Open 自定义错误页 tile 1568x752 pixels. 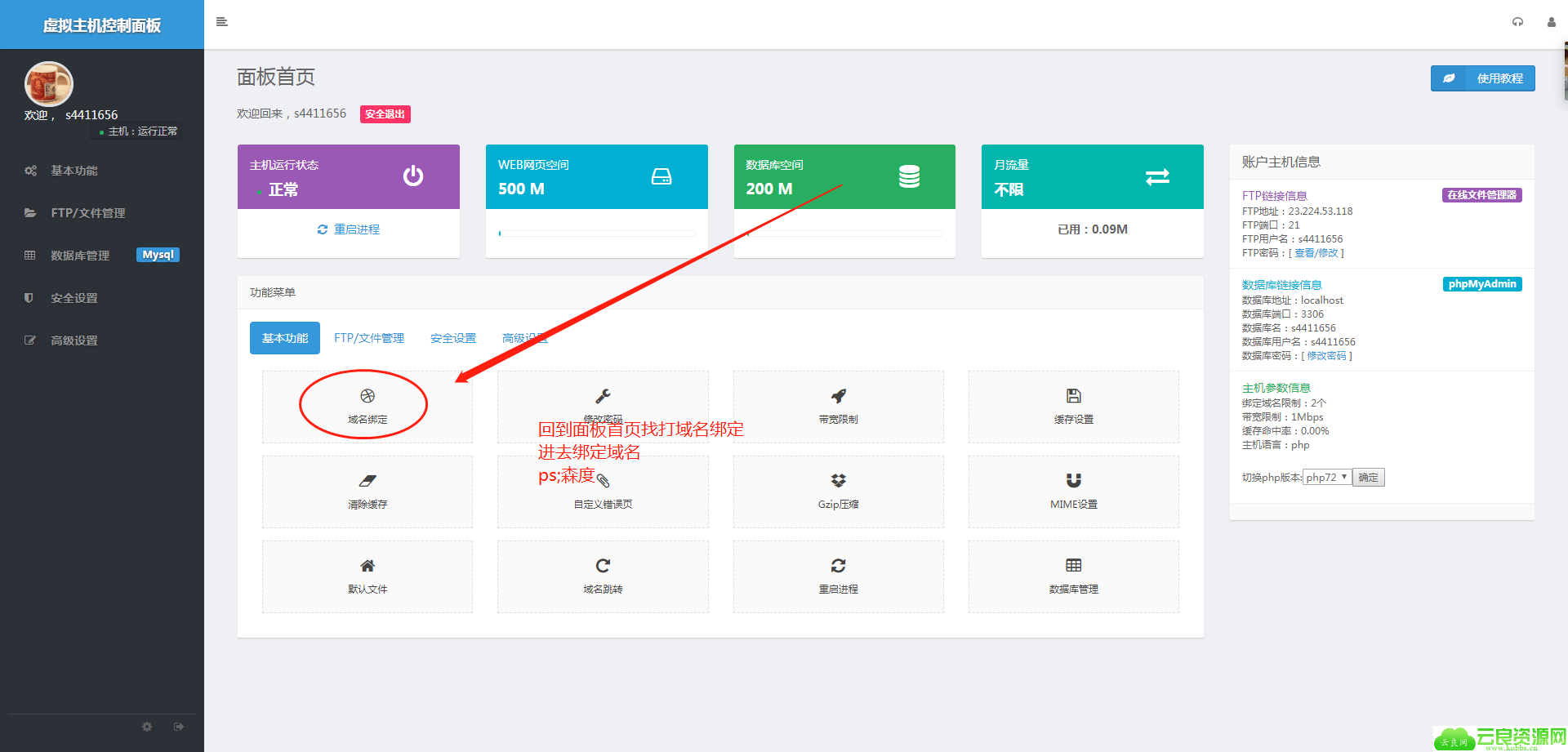pyautogui.click(x=603, y=492)
